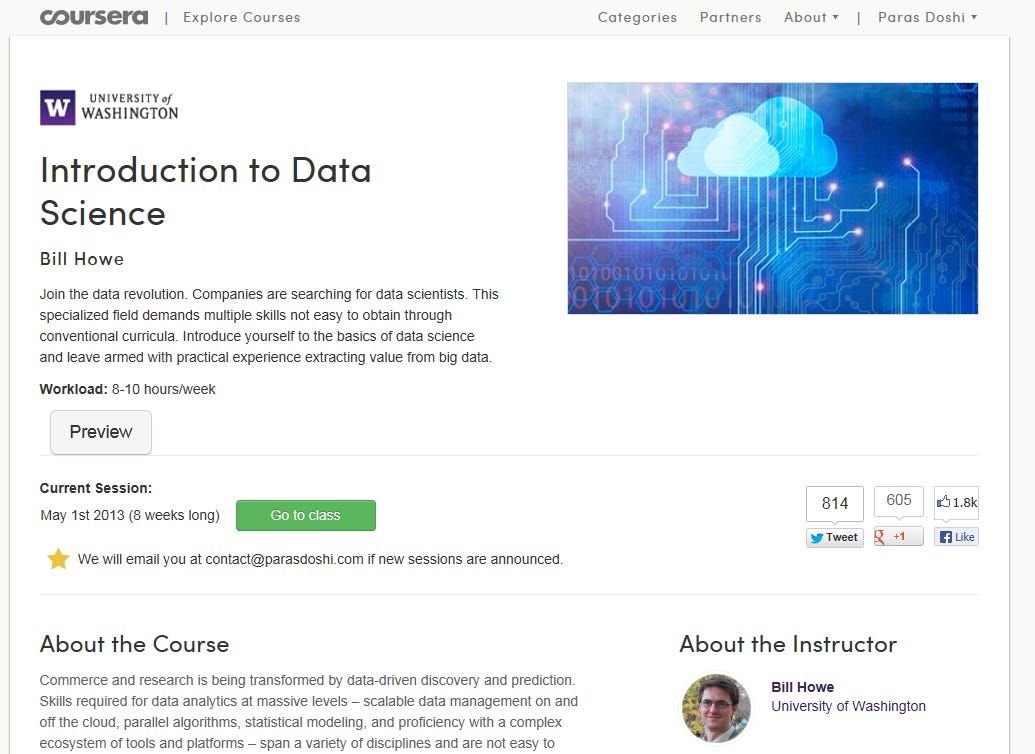This screenshot has height=754, width=1035.
Task: Click the gold star notification icon
Action: point(58,559)
